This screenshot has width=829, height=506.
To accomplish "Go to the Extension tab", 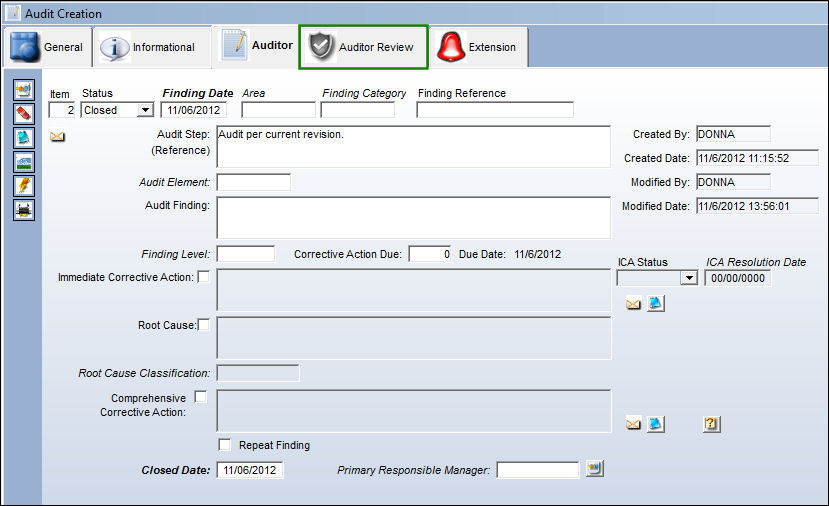I will point(478,47).
